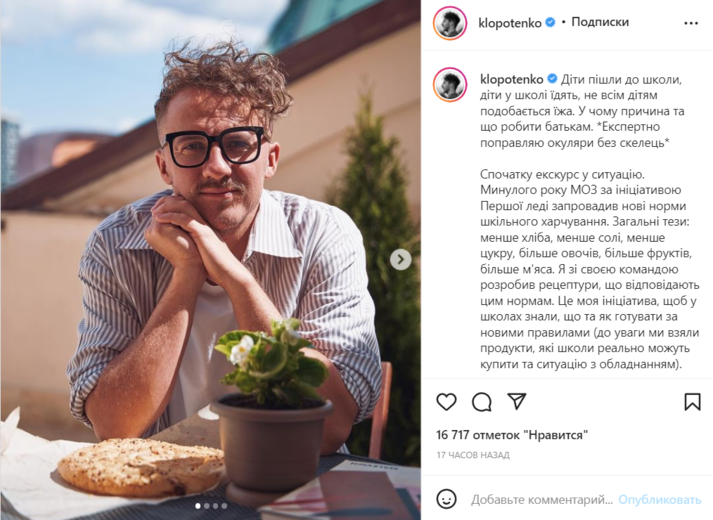Toggle Подписки following button
Screen dimensions: 713x520
[x=600, y=22]
